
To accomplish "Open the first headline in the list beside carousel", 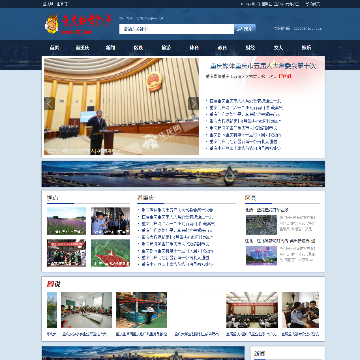I will coord(245,101).
